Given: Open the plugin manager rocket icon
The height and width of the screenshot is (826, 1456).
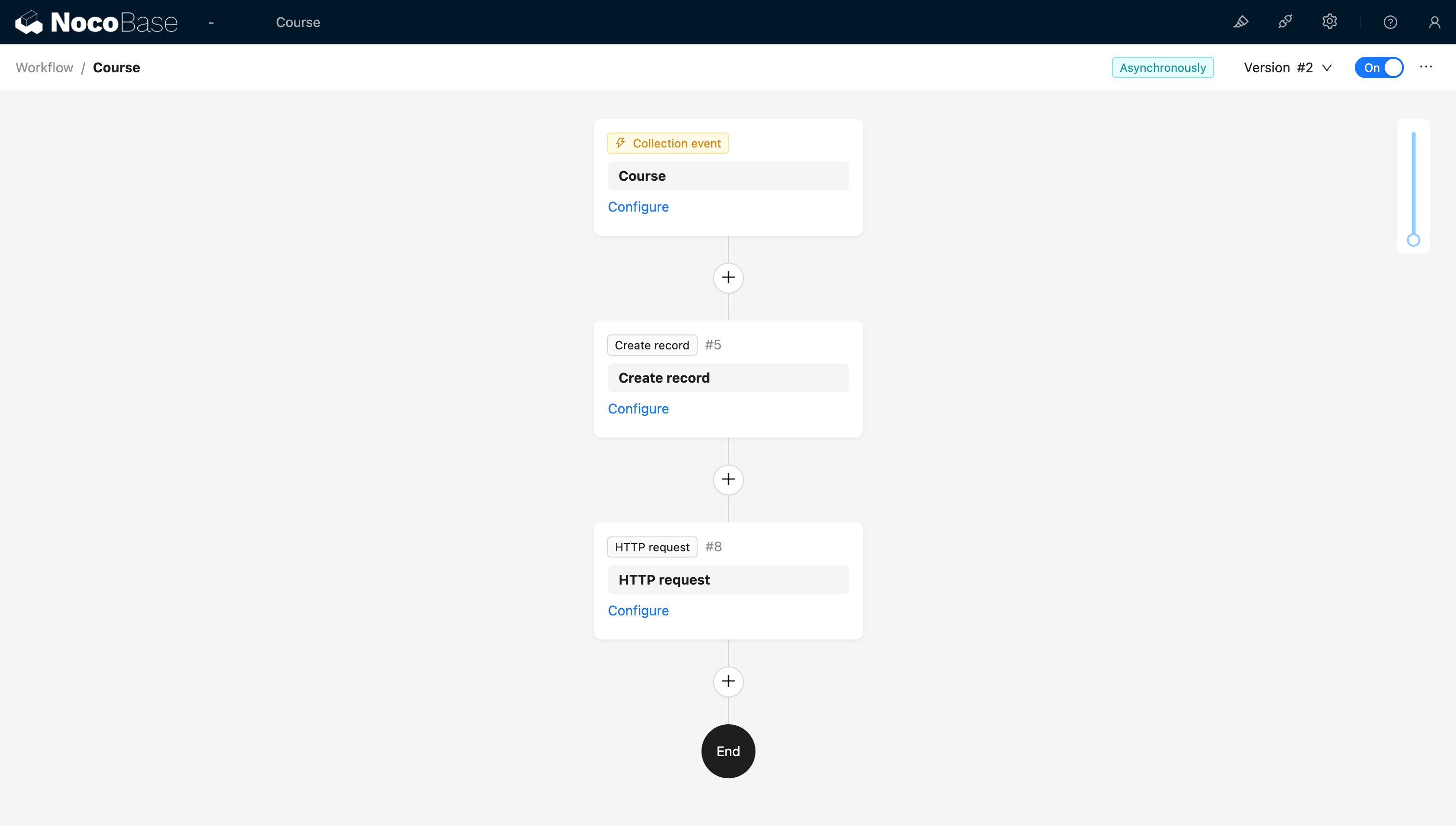Looking at the screenshot, I should coord(1284,22).
